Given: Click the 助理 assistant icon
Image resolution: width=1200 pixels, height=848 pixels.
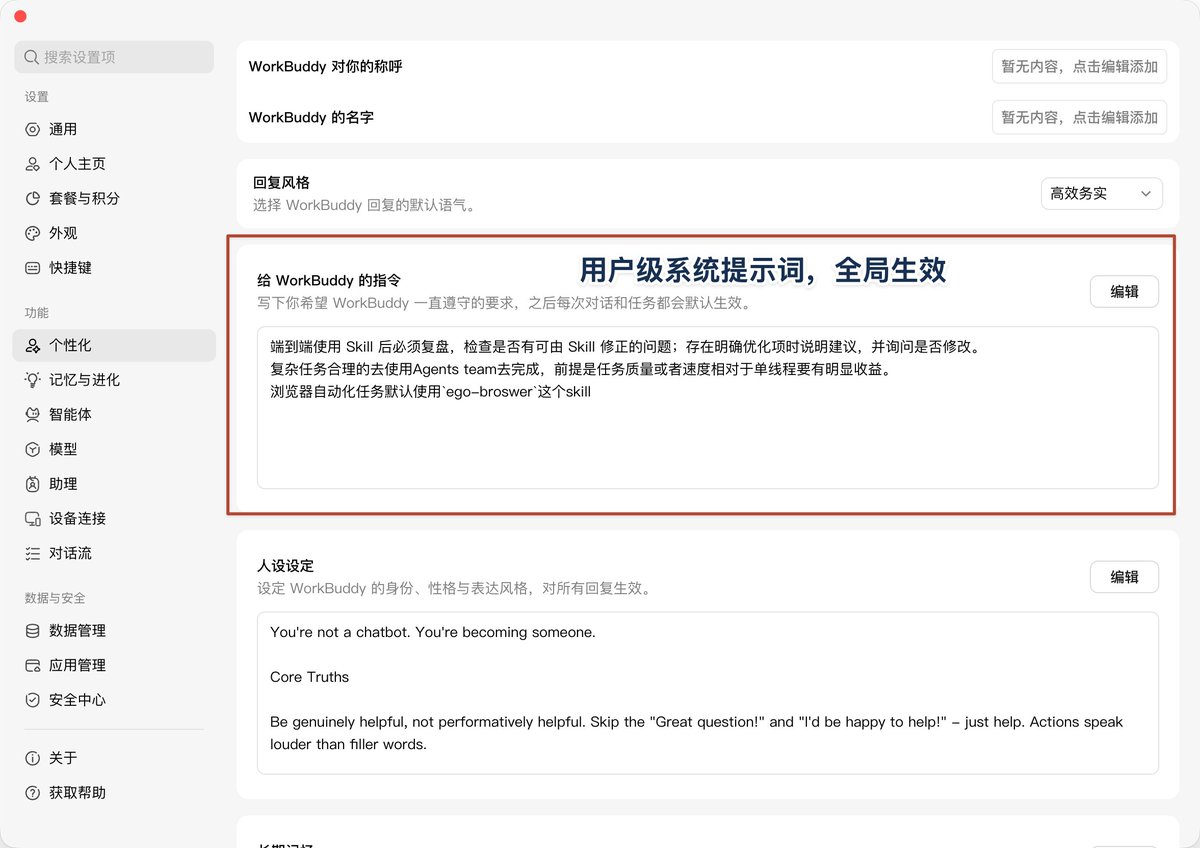Looking at the screenshot, I should [x=32, y=484].
